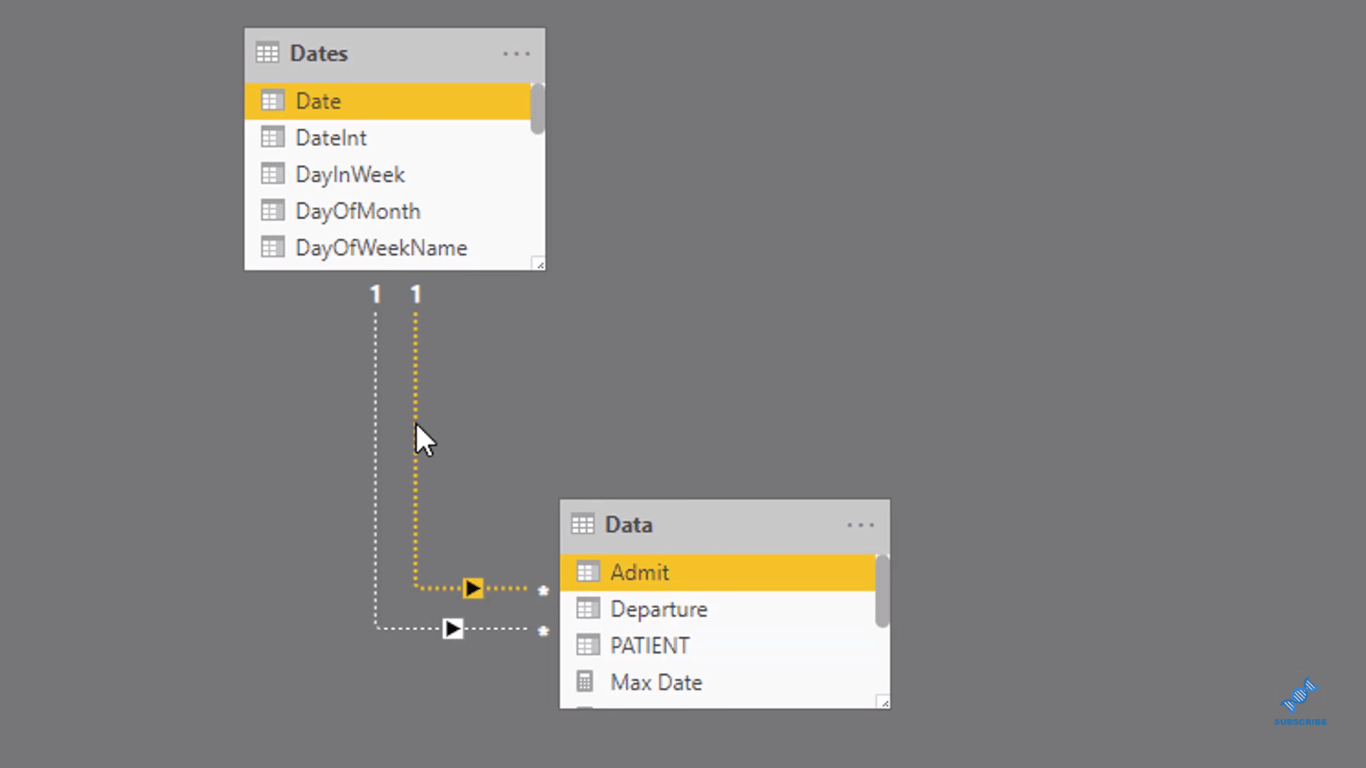Click the table icon in Dates header
The width and height of the screenshot is (1366, 768).
[267, 53]
